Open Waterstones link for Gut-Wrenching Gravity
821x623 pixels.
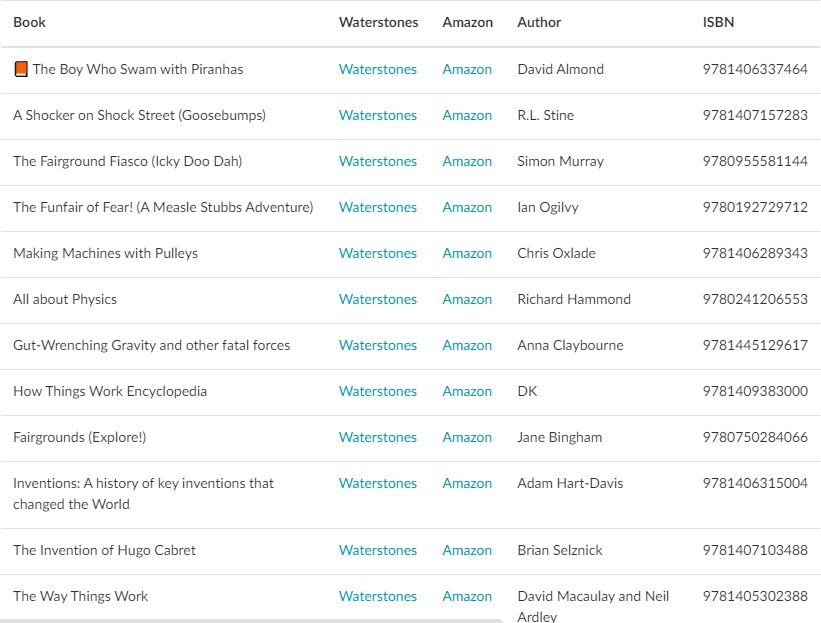click(378, 346)
